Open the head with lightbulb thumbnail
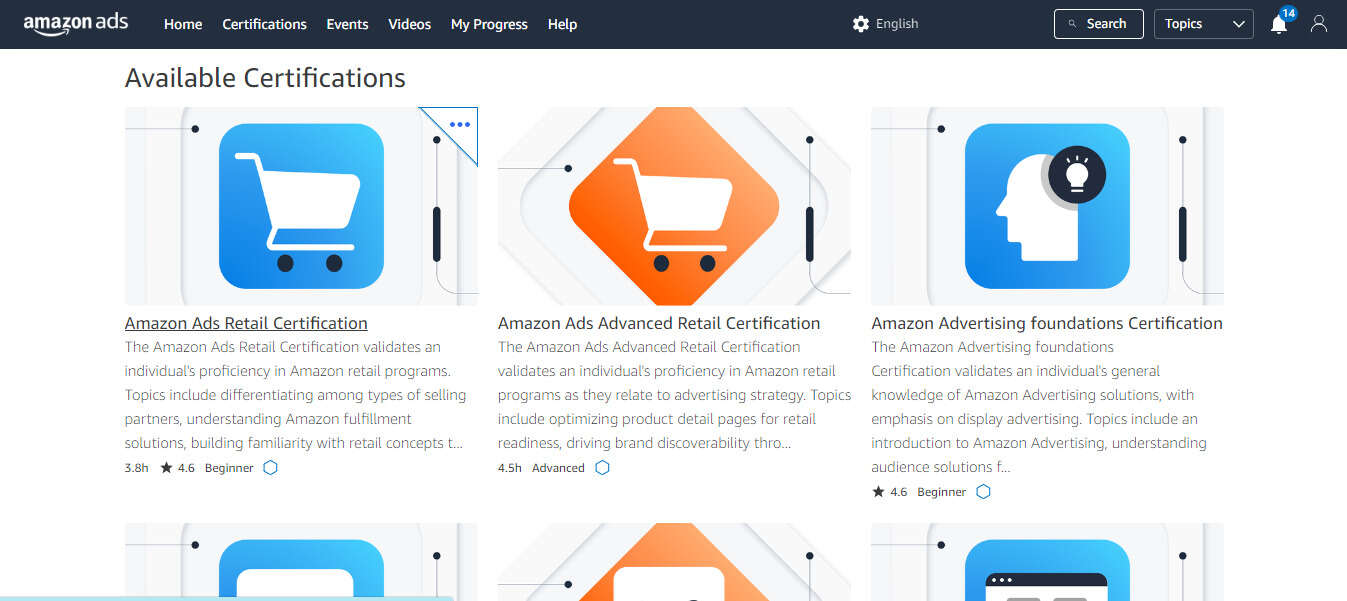Image resolution: width=1347 pixels, height=601 pixels. pos(1047,206)
